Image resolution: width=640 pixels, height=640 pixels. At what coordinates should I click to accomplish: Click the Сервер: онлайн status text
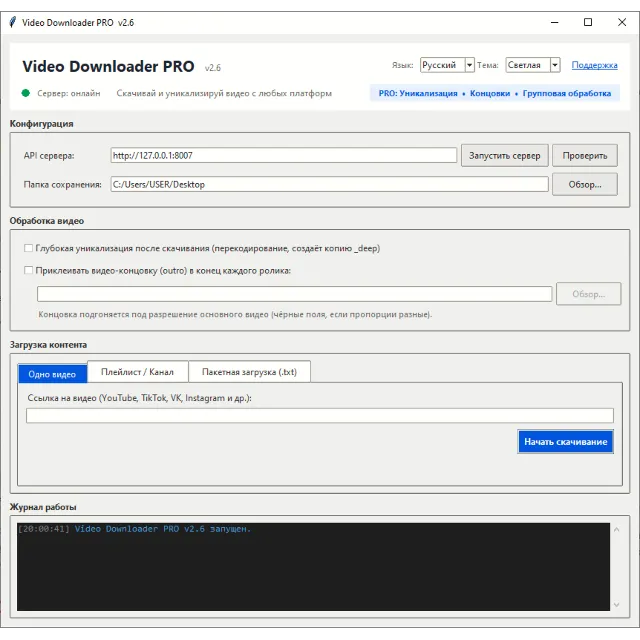[69, 93]
